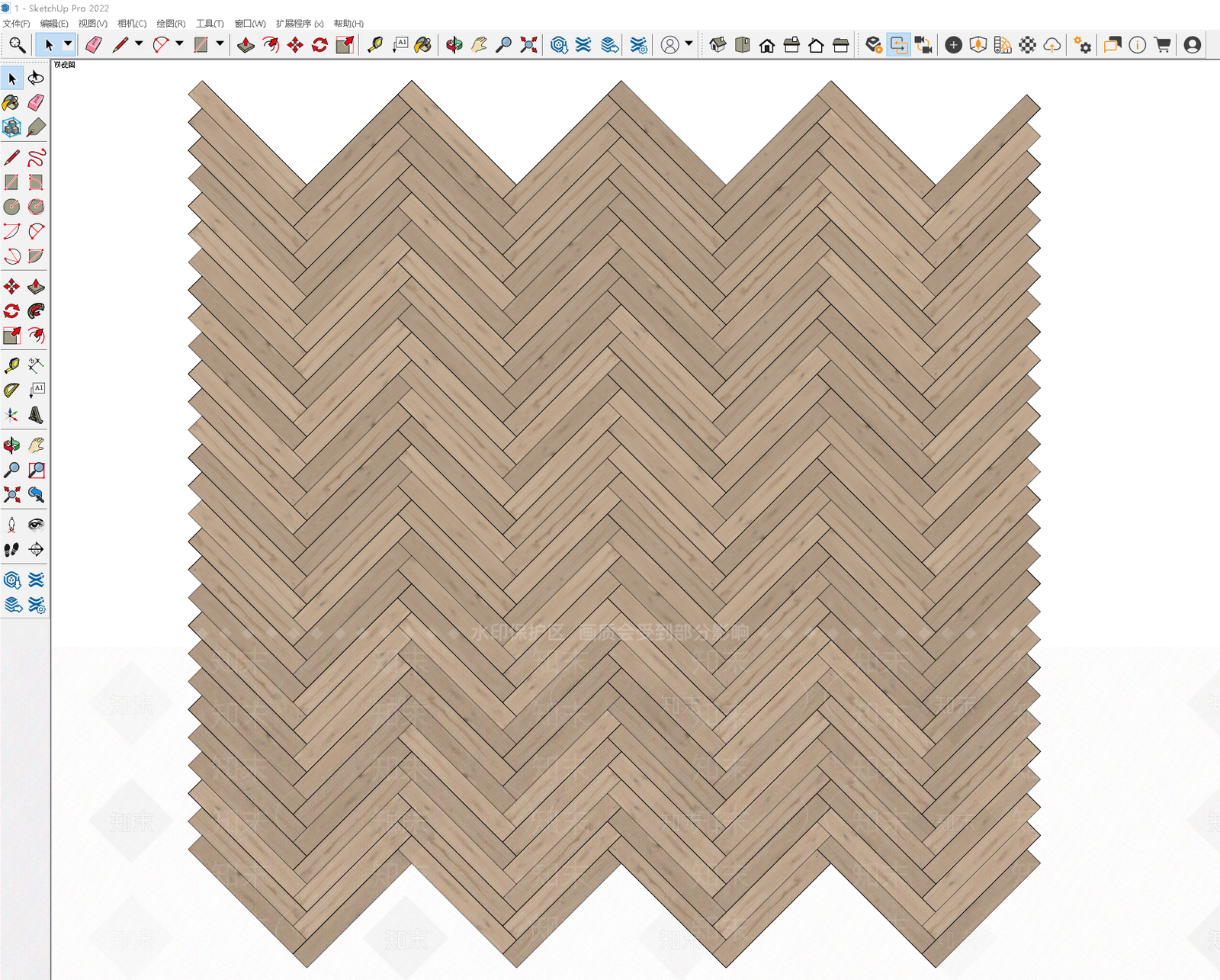The height and width of the screenshot is (980, 1220).
Task: Expand the Line tool dropdown arrow
Action: pyautogui.click(x=139, y=44)
